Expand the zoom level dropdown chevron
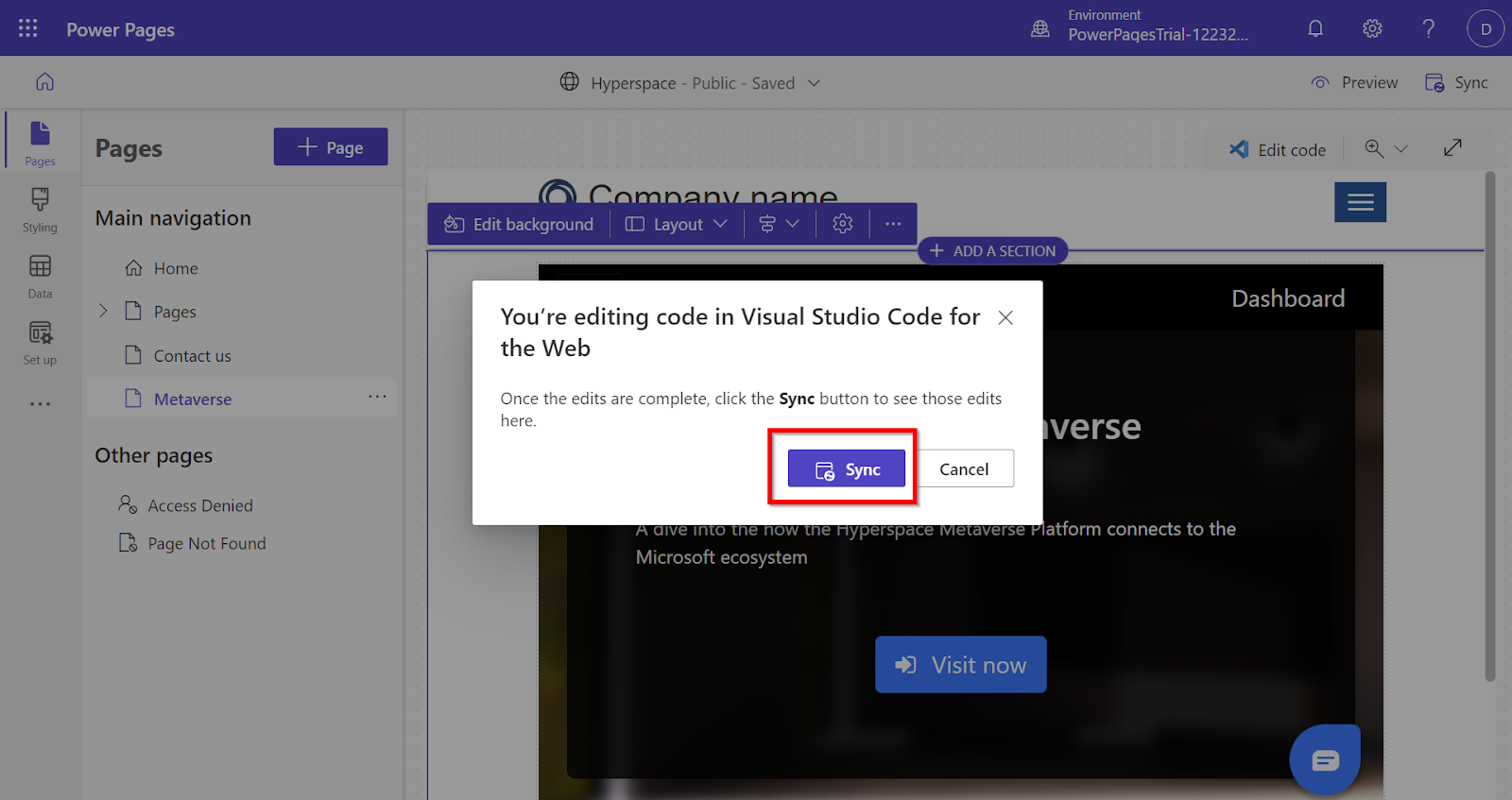Image resolution: width=1512 pixels, height=800 pixels. (1401, 149)
